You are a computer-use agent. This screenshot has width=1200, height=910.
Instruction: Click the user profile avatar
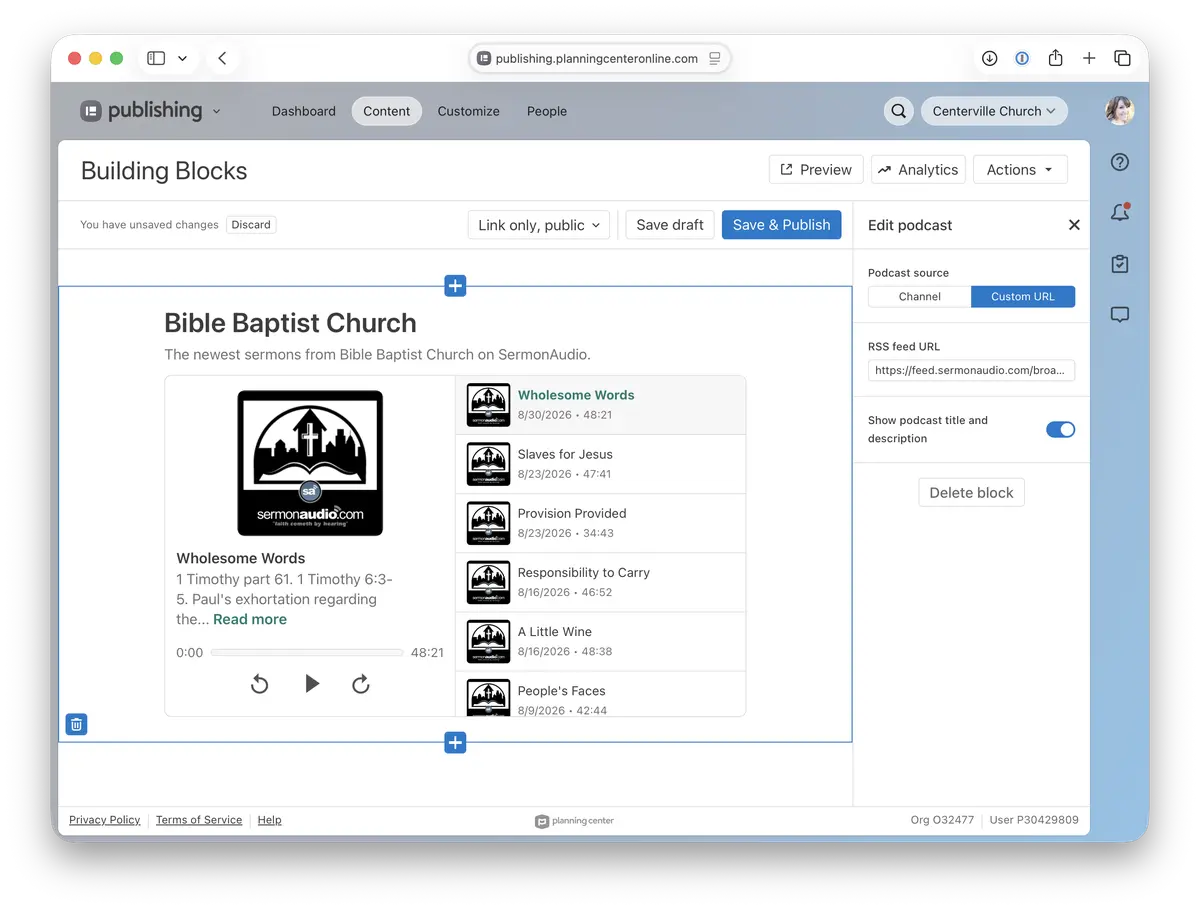(1119, 110)
